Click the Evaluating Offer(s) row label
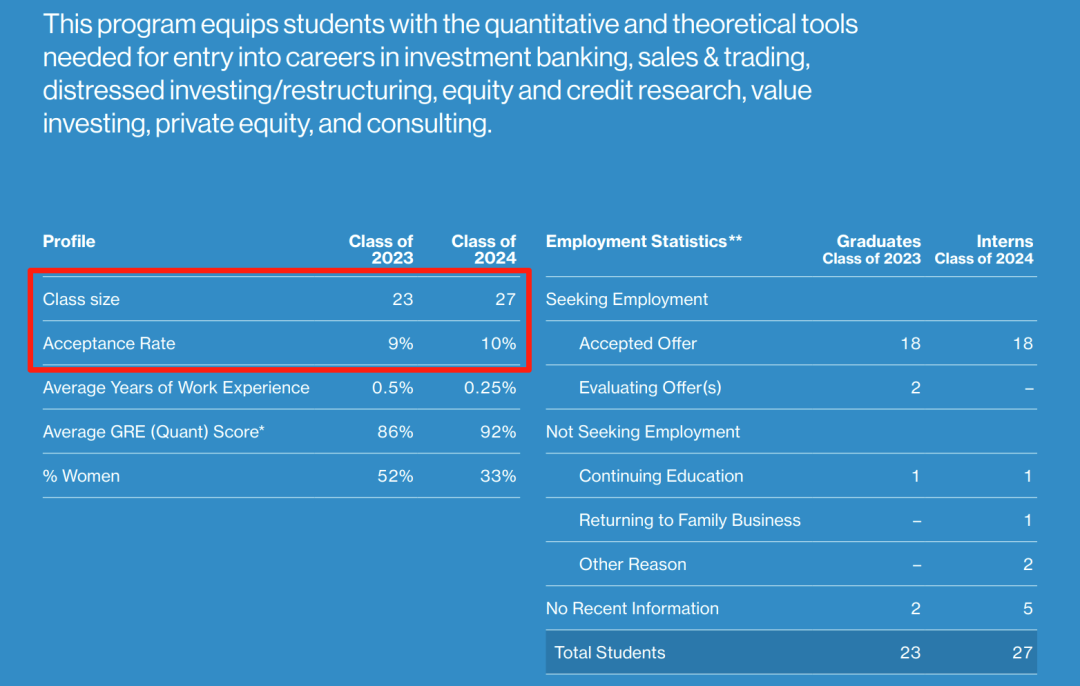The width and height of the screenshot is (1080, 686). pos(650,388)
